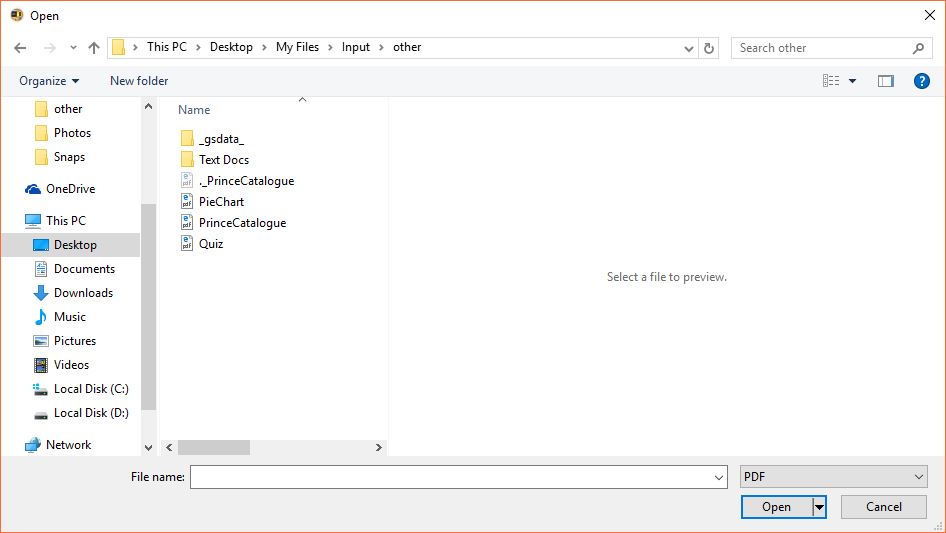Toggle the preview pane
The height and width of the screenshot is (533, 946).
click(886, 81)
